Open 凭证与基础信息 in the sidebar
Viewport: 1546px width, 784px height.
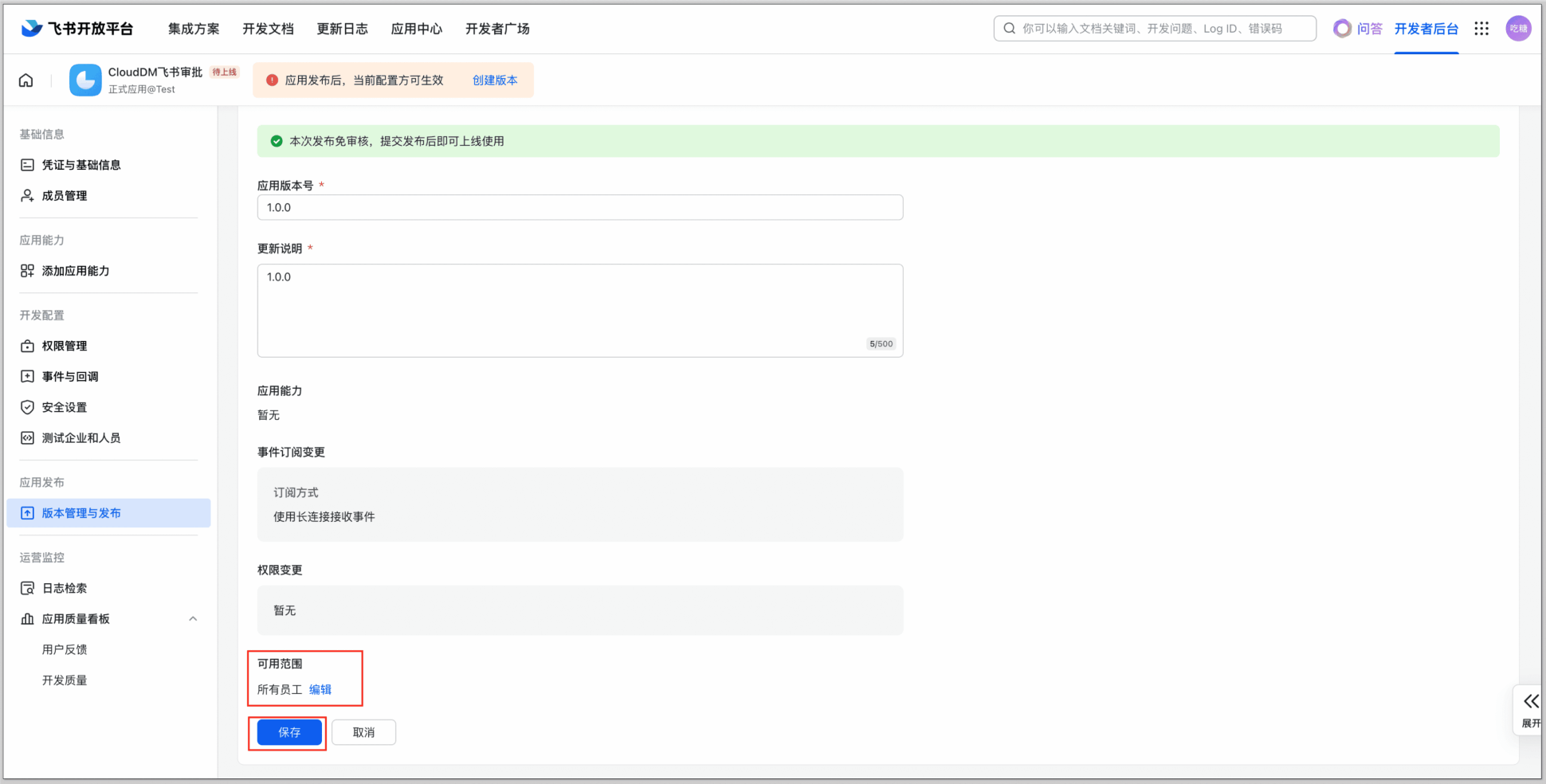click(80, 165)
